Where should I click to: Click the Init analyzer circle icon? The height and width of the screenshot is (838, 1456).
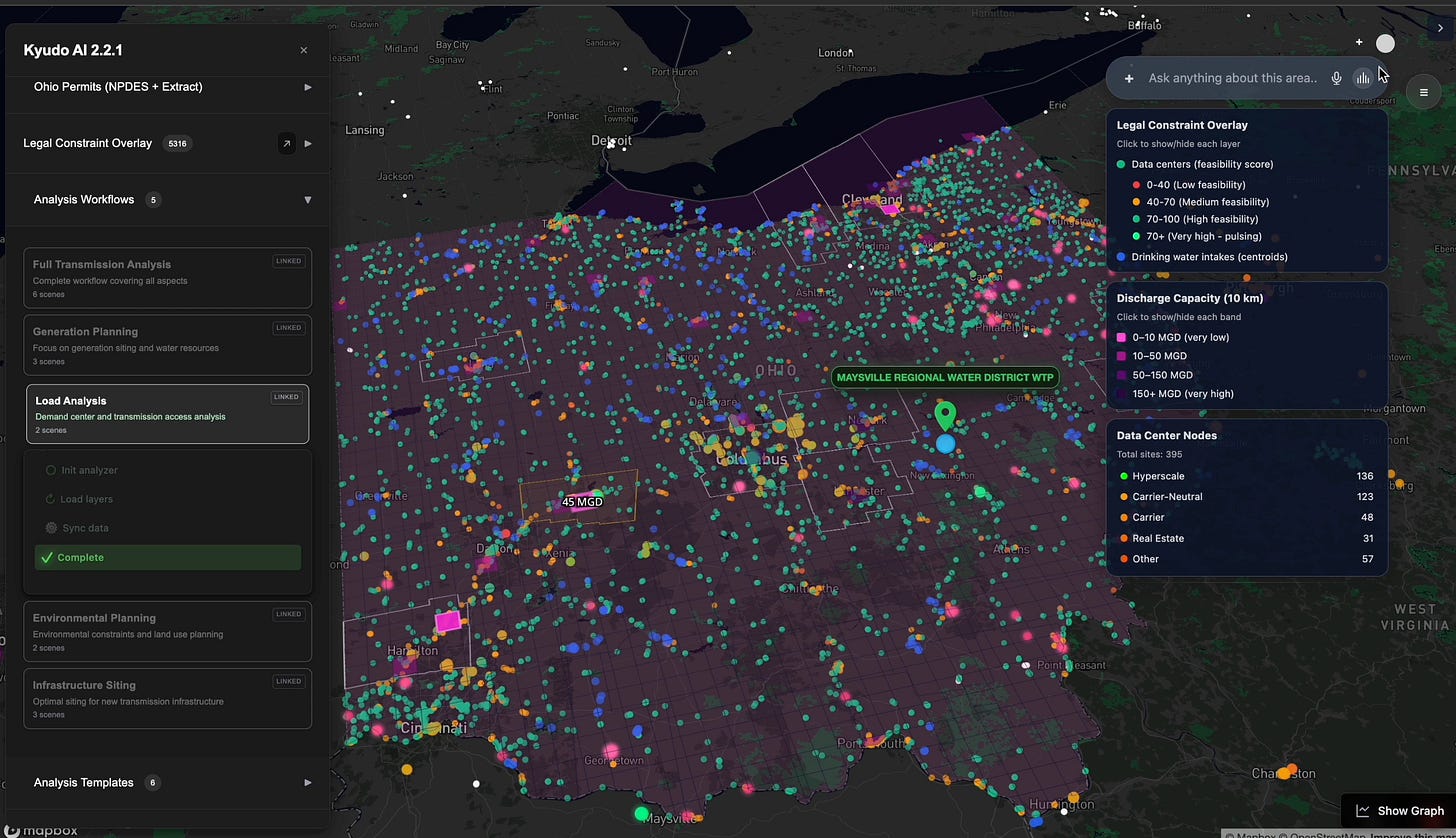click(51, 470)
